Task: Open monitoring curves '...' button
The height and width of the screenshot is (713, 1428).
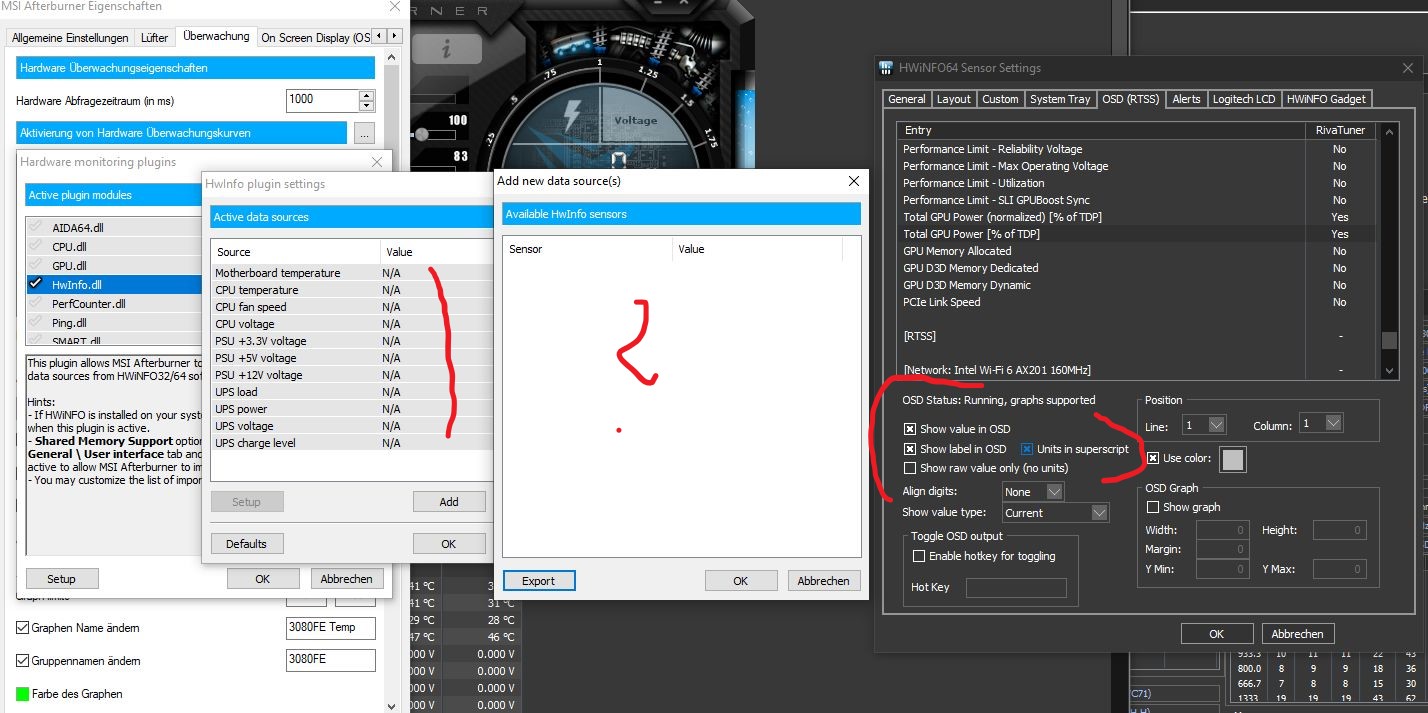Action: click(364, 133)
